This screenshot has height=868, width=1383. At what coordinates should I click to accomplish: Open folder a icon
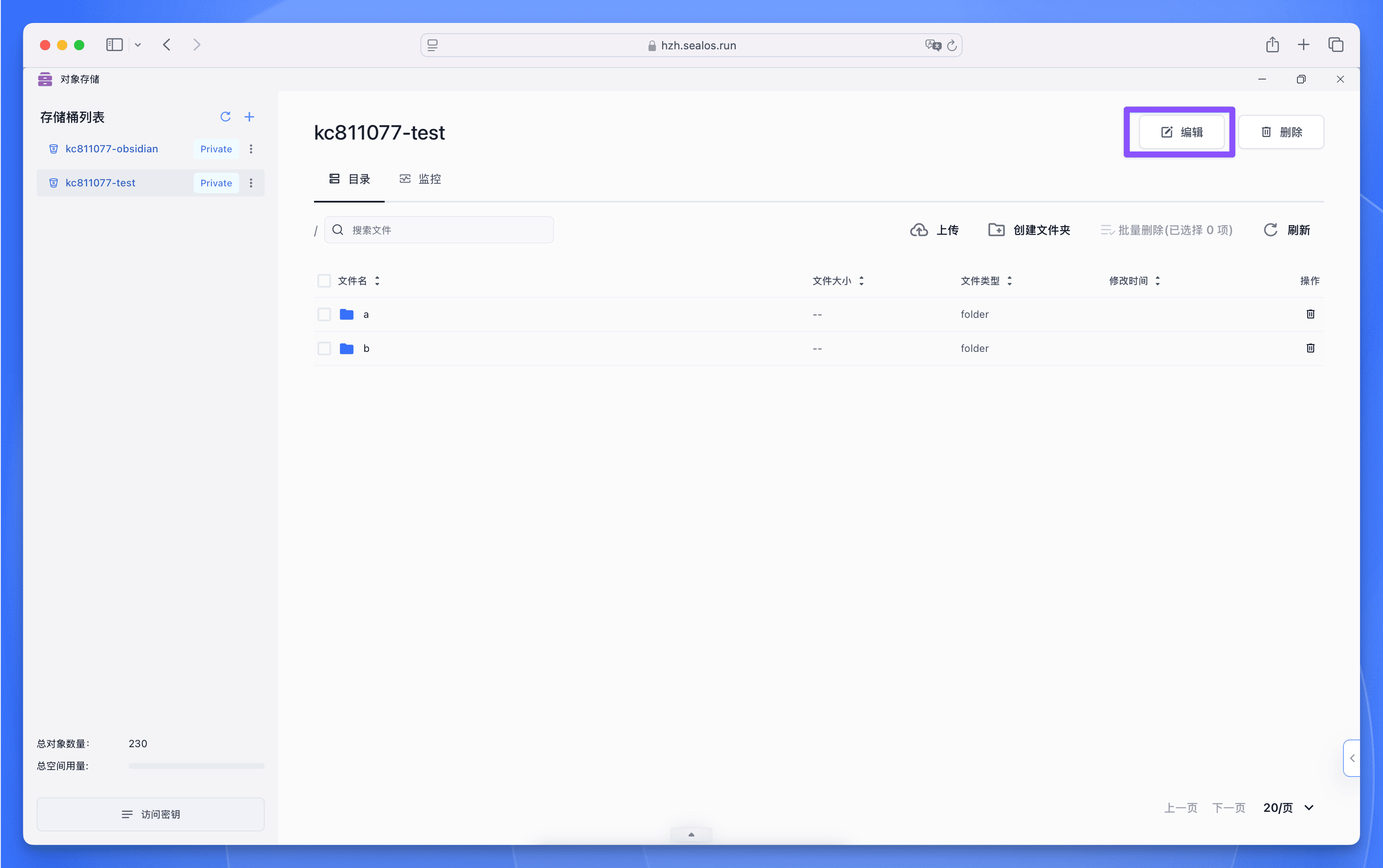pos(347,314)
